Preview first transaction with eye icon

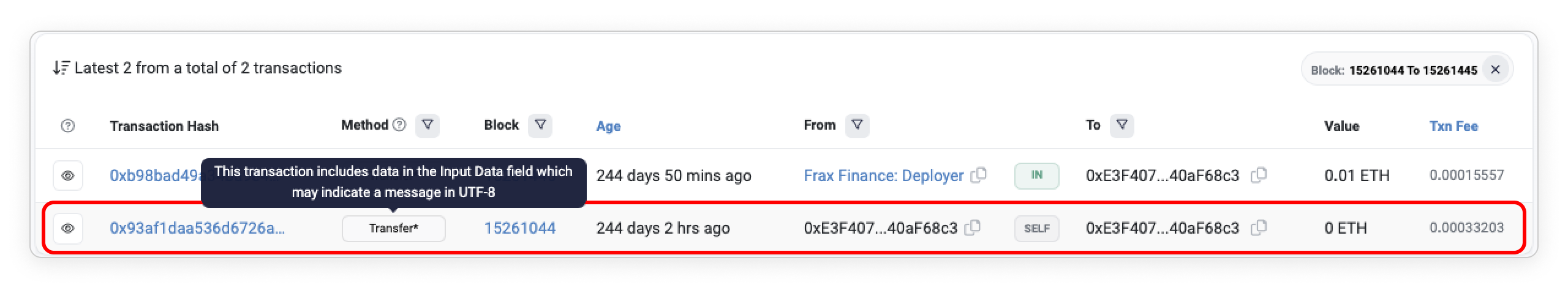(68, 176)
